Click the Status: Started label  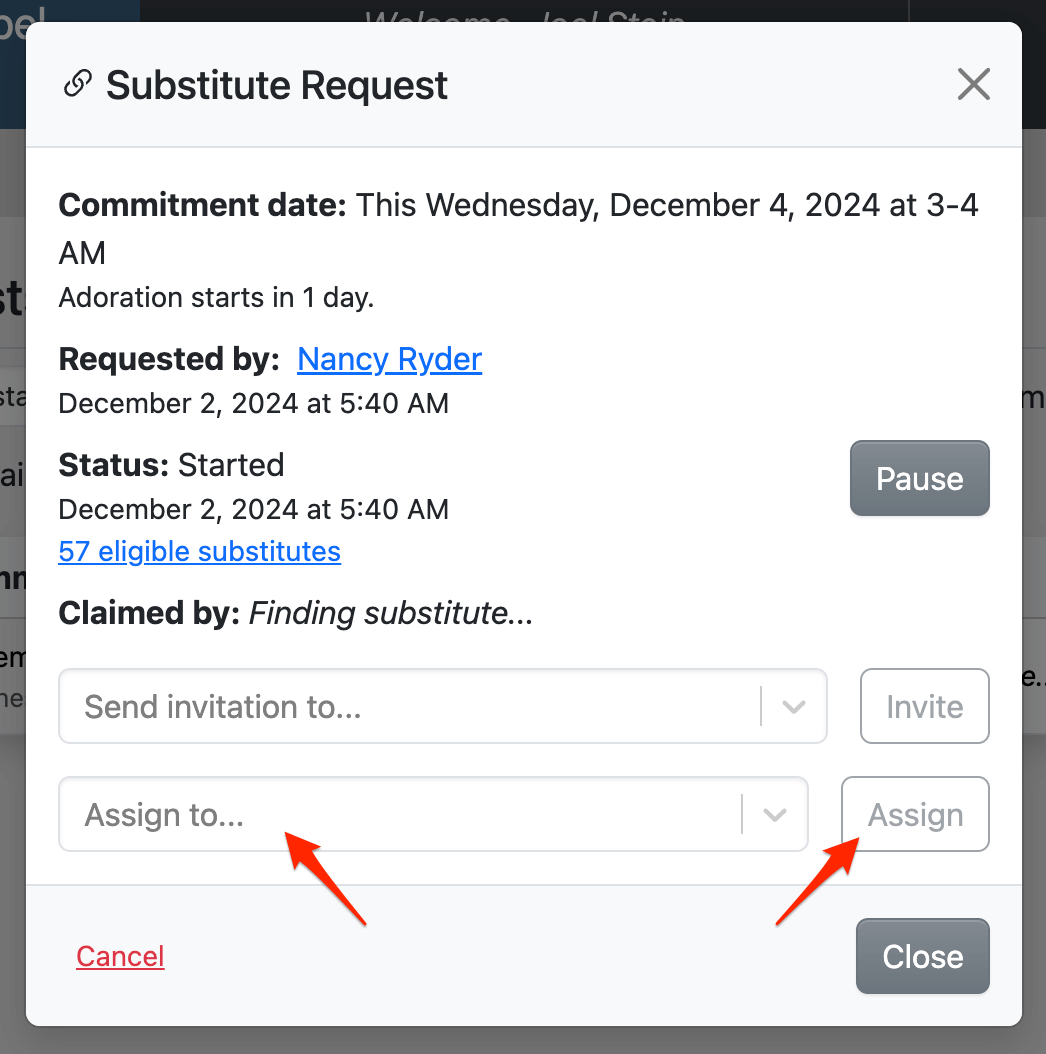[172, 465]
